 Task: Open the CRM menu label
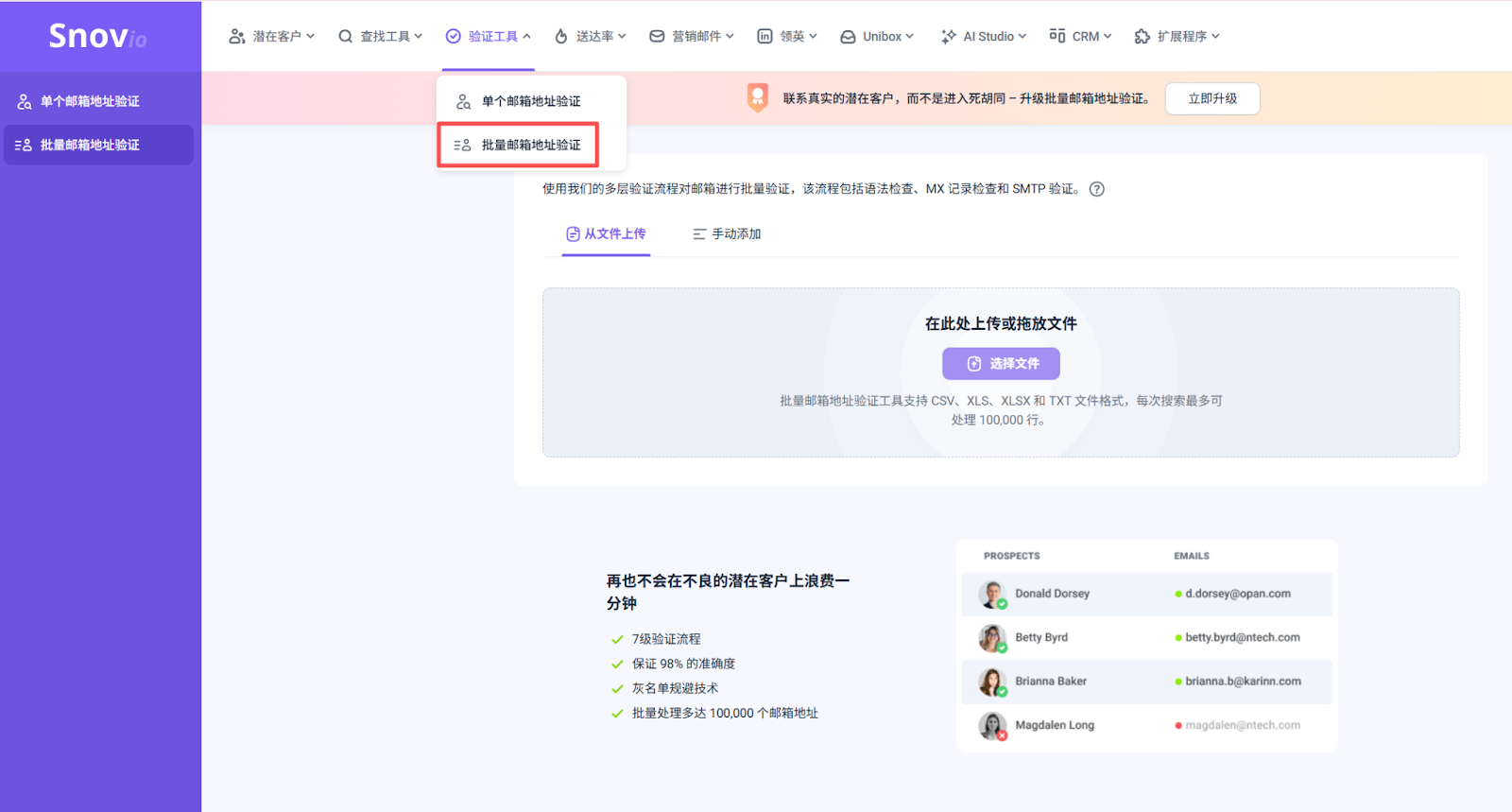pyautogui.click(x=1086, y=37)
